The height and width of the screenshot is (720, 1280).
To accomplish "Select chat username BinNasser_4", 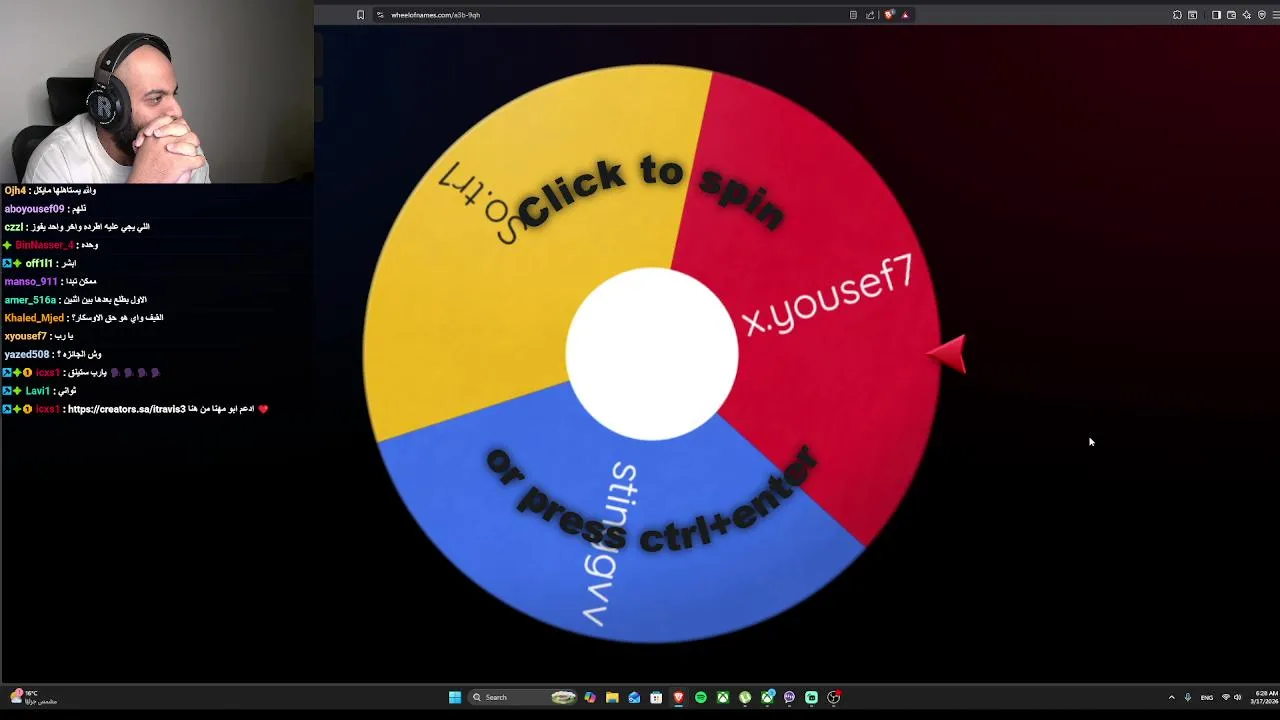I will point(44,245).
